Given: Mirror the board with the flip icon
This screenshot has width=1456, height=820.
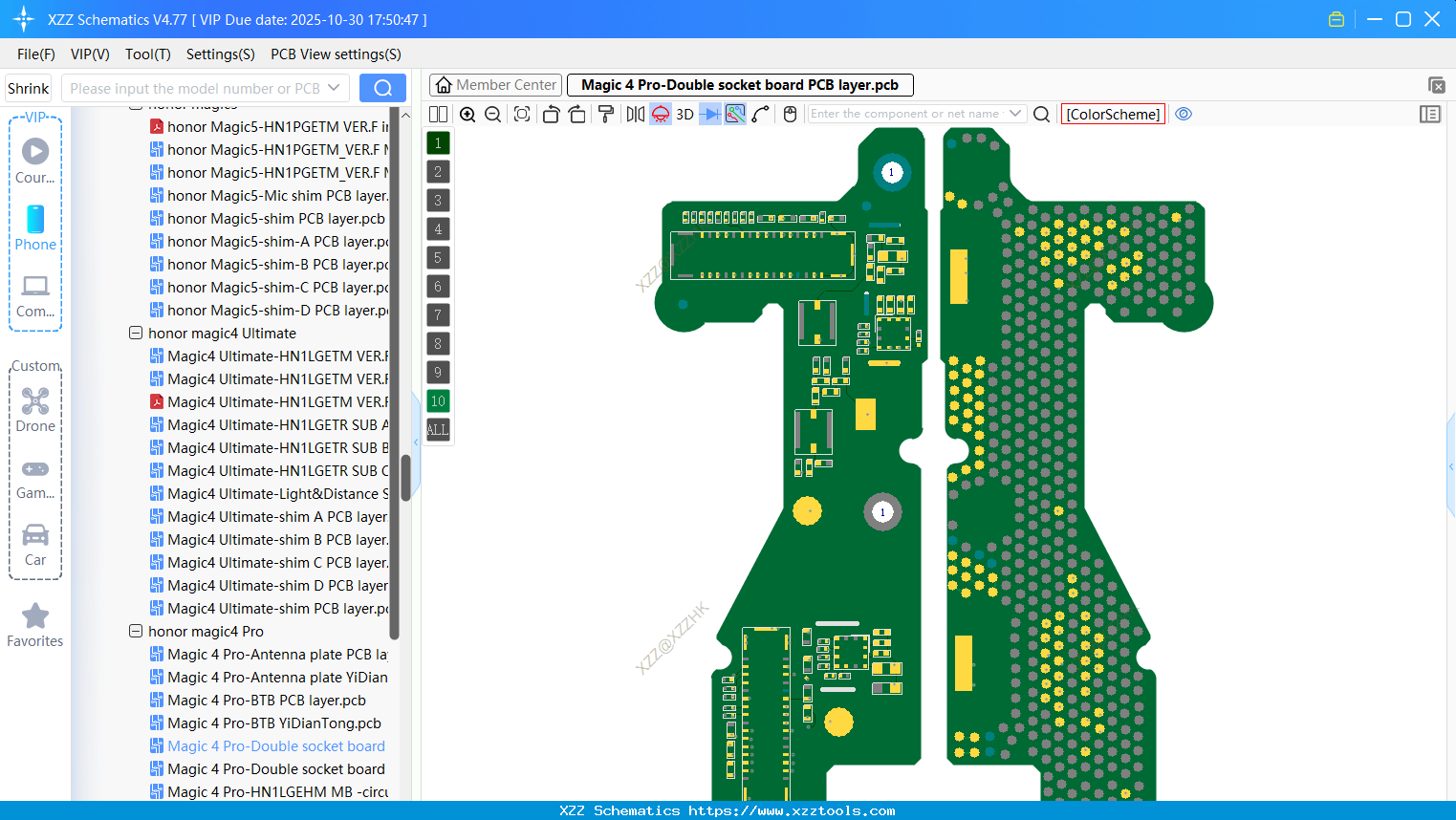Looking at the screenshot, I should click(x=635, y=114).
